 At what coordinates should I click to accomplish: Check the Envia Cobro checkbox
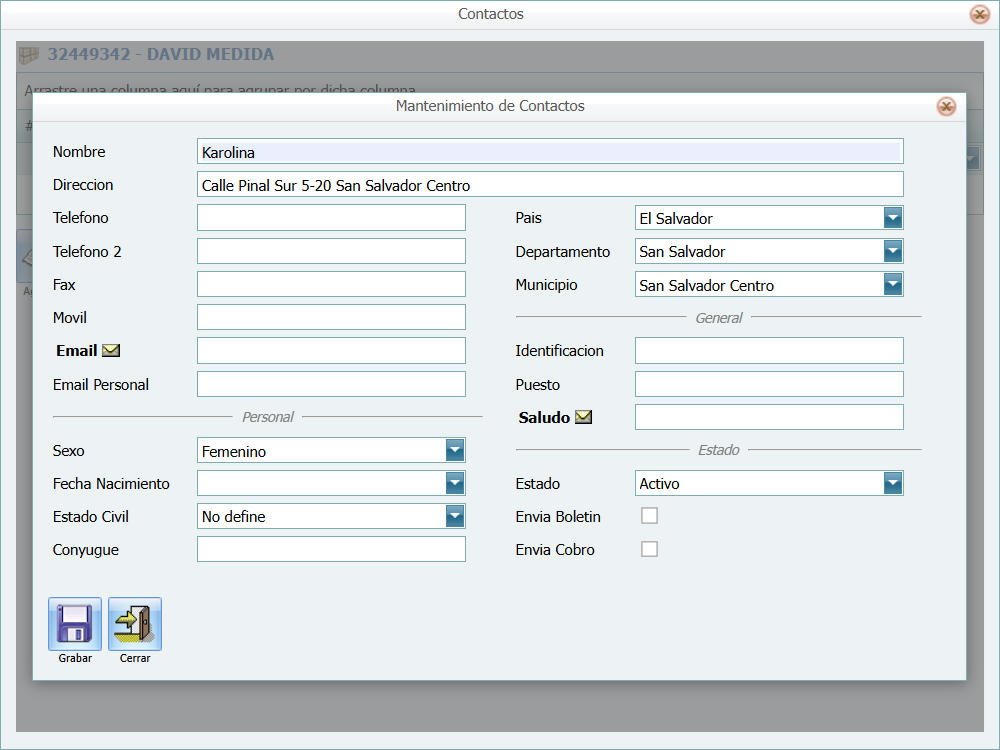pyautogui.click(x=649, y=549)
